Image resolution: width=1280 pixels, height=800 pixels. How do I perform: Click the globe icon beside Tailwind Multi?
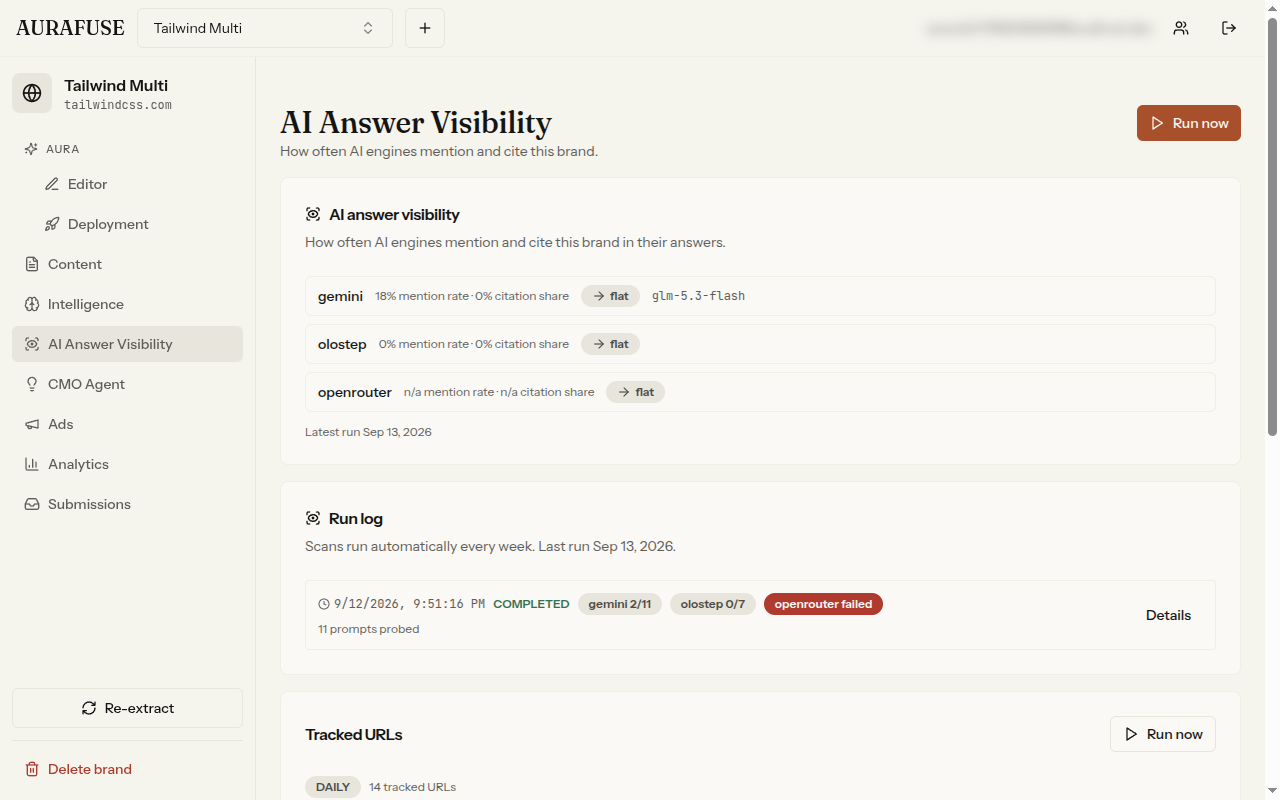(32, 93)
